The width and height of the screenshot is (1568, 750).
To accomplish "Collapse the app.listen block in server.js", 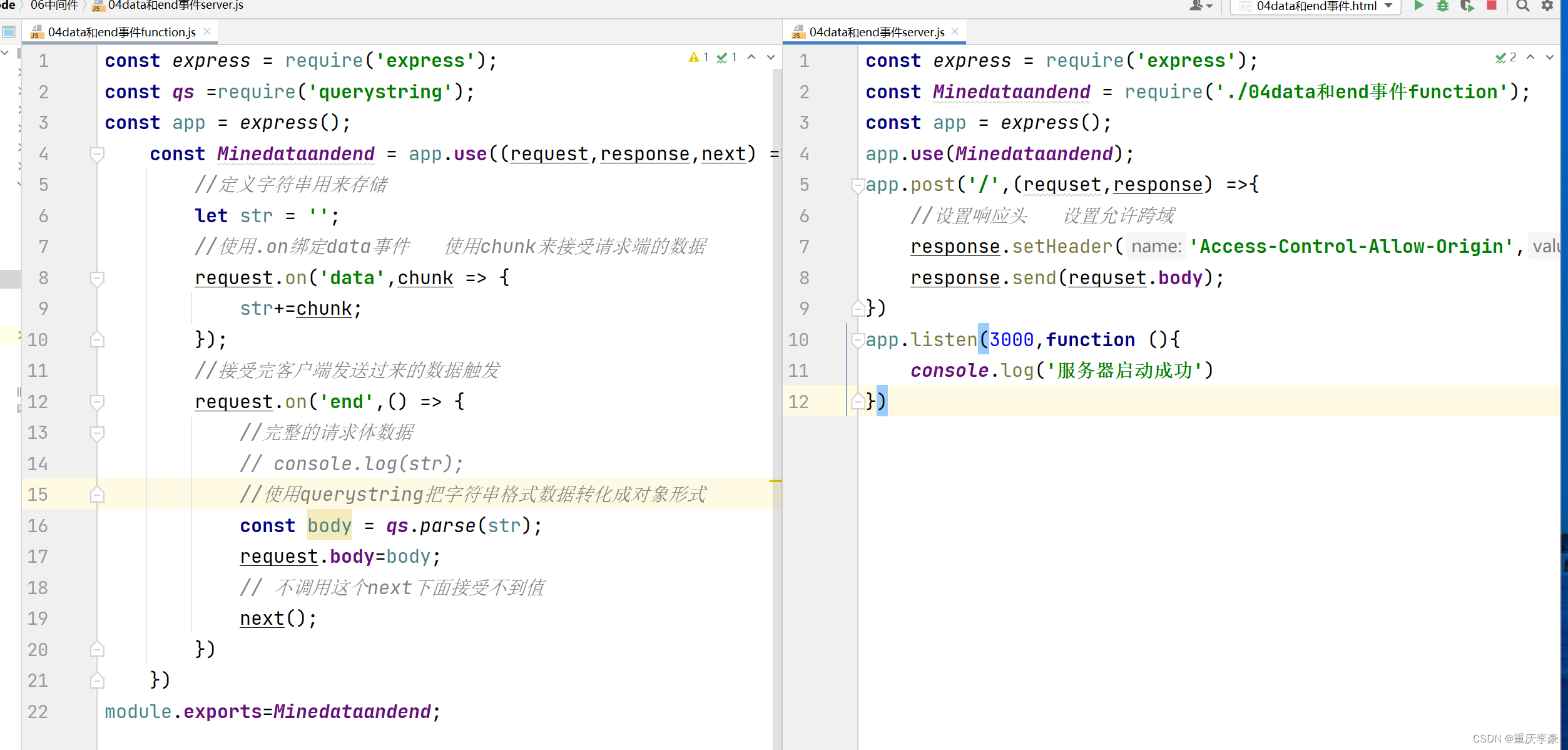I will point(858,340).
